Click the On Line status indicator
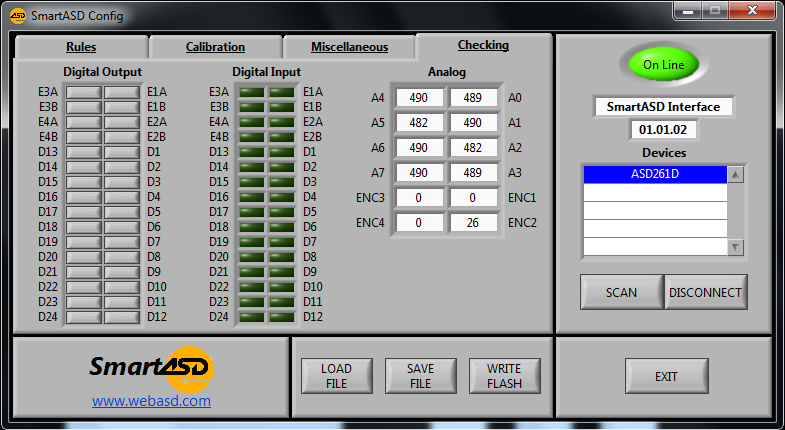The width and height of the screenshot is (785, 430). (x=664, y=65)
